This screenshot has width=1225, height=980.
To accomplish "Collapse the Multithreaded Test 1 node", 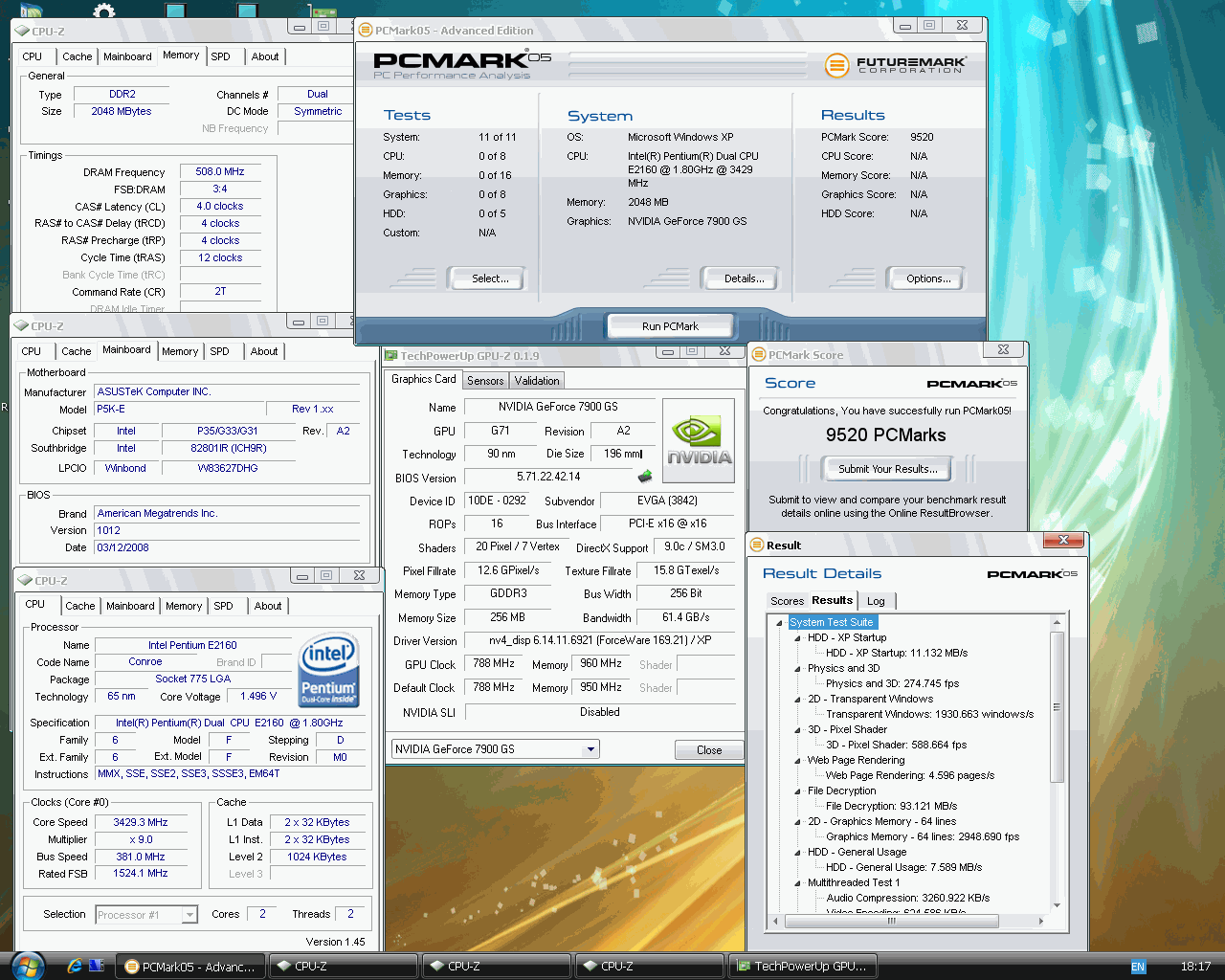I will [x=797, y=882].
